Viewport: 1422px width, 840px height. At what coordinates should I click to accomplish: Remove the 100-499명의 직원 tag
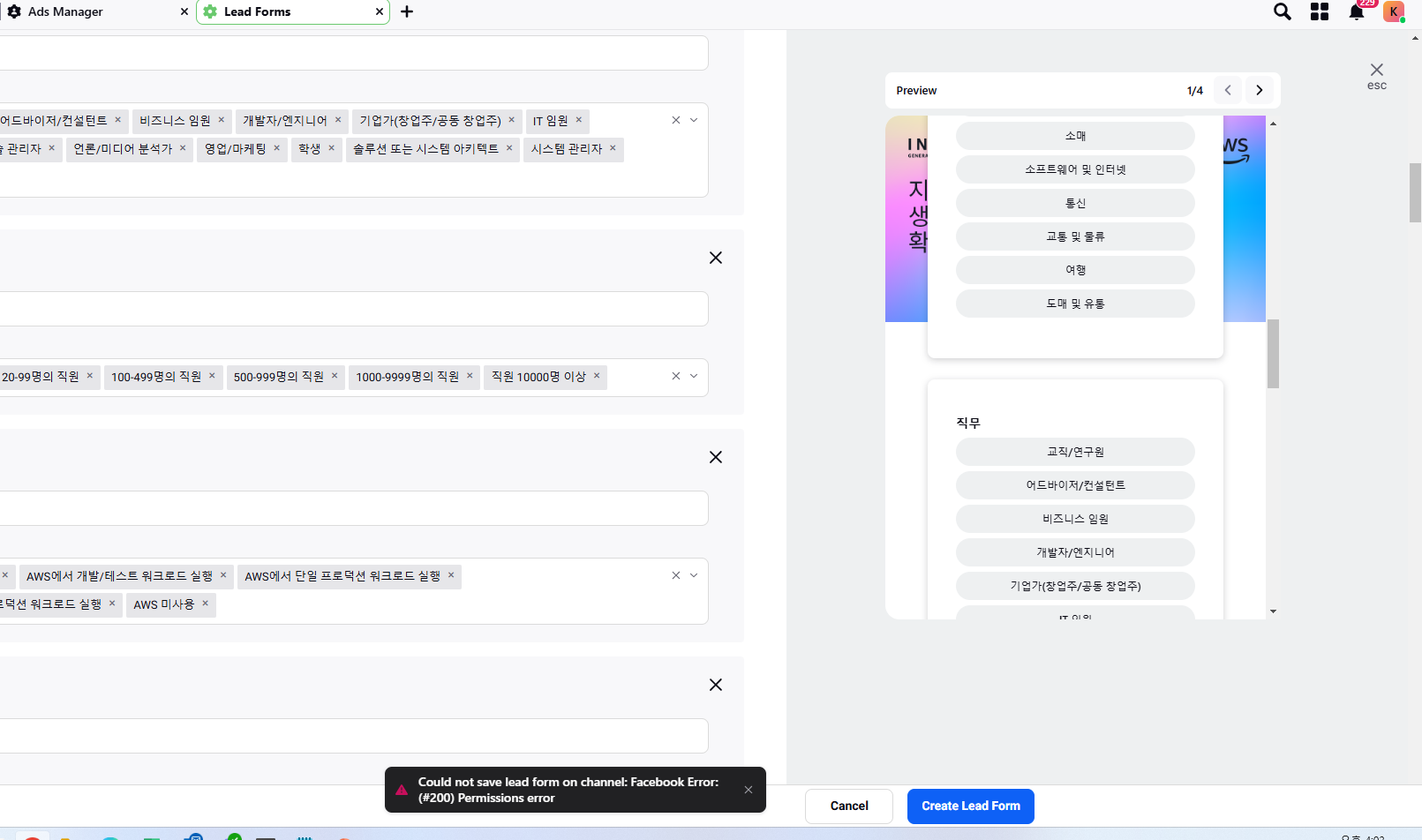pos(212,376)
